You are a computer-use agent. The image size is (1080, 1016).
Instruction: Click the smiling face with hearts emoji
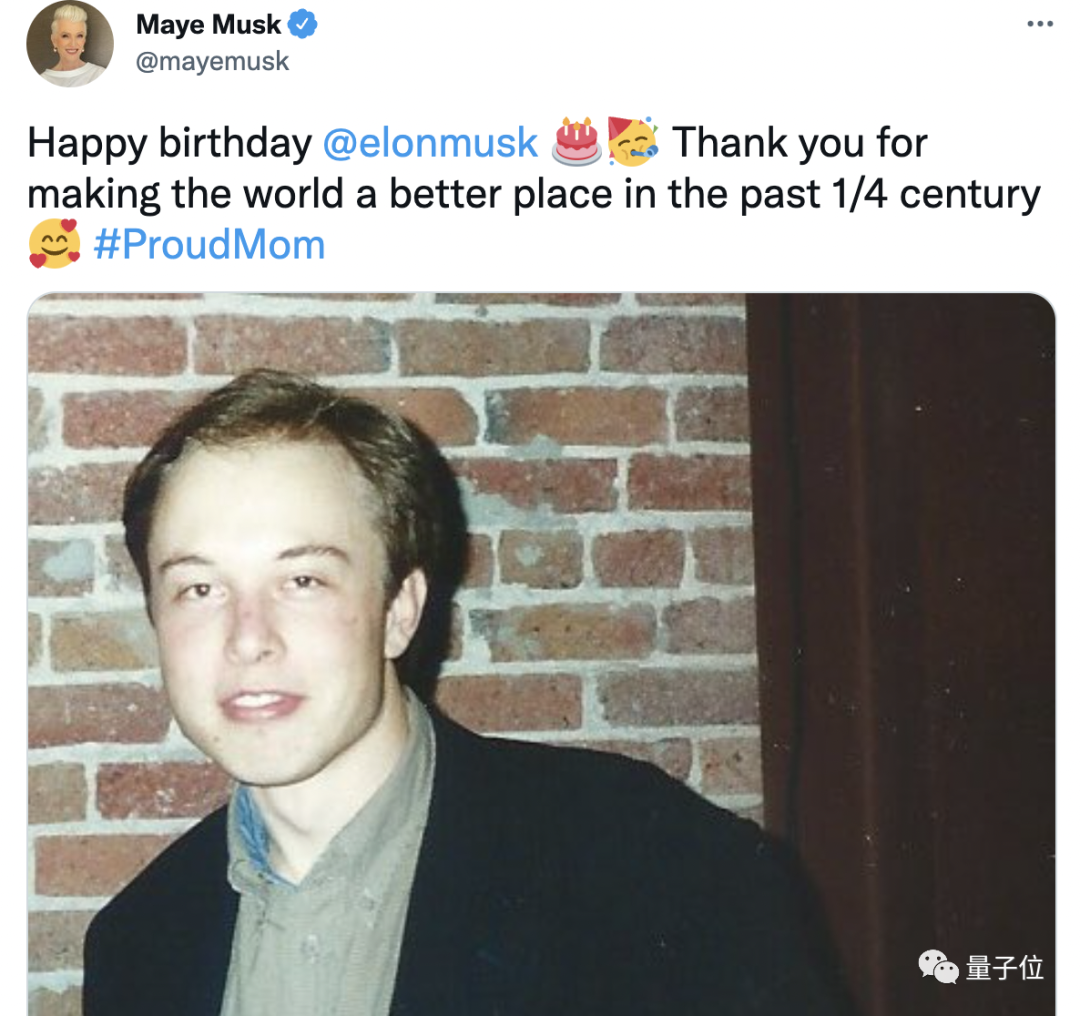[54, 245]
